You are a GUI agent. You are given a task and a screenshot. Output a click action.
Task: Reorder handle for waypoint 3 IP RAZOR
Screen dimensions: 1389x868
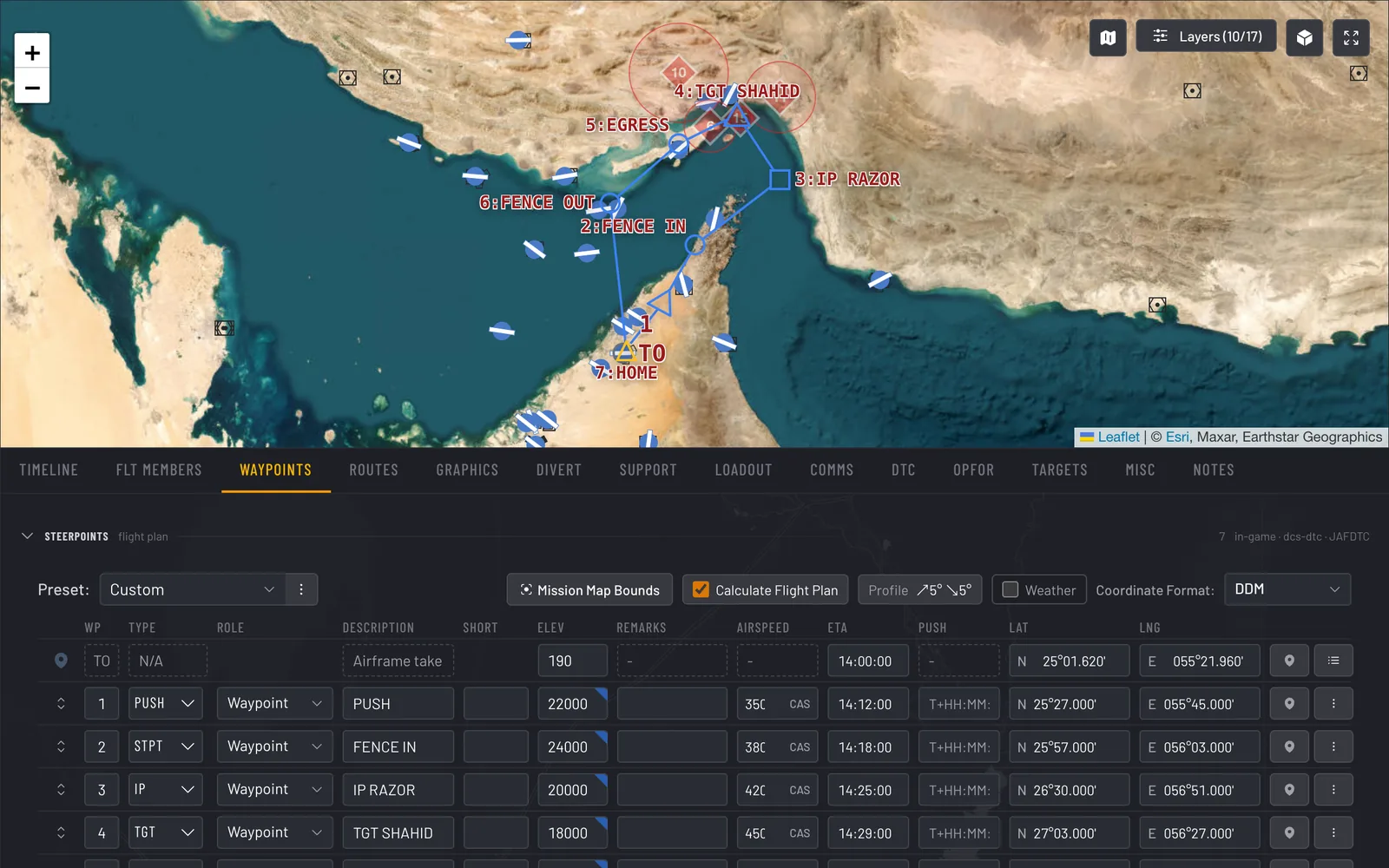[x=61, y=790]
